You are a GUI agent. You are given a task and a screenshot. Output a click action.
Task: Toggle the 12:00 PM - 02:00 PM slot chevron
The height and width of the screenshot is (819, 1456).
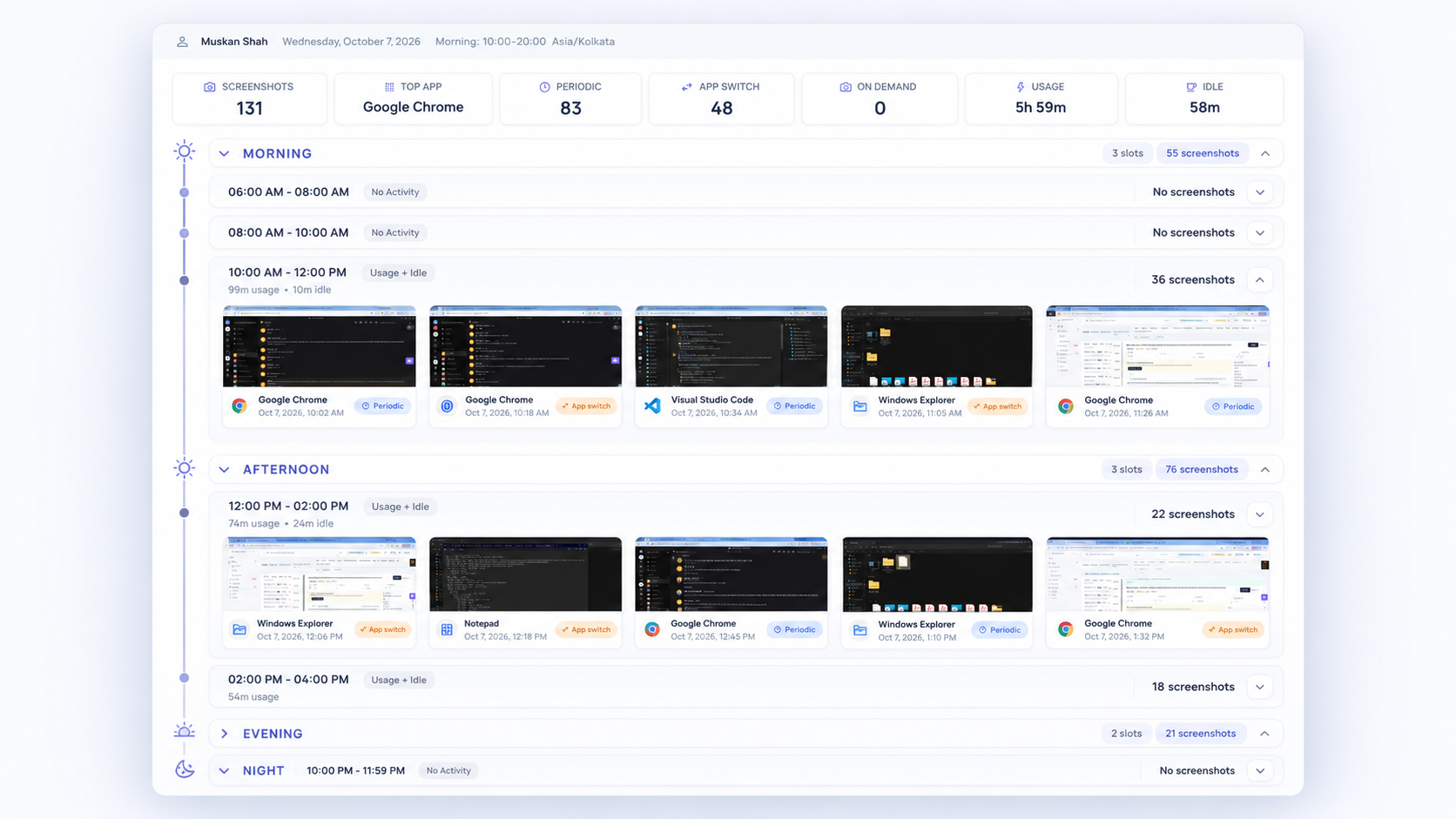coord(1260,514)
